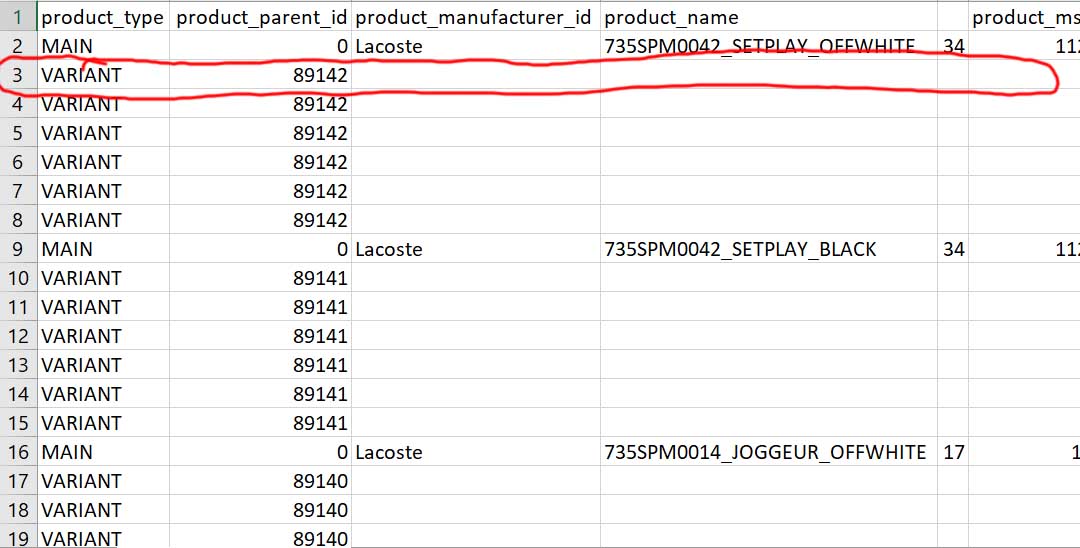
Task: Click the Lacoste cell in row 9
Action: click(x=475, y=249)
